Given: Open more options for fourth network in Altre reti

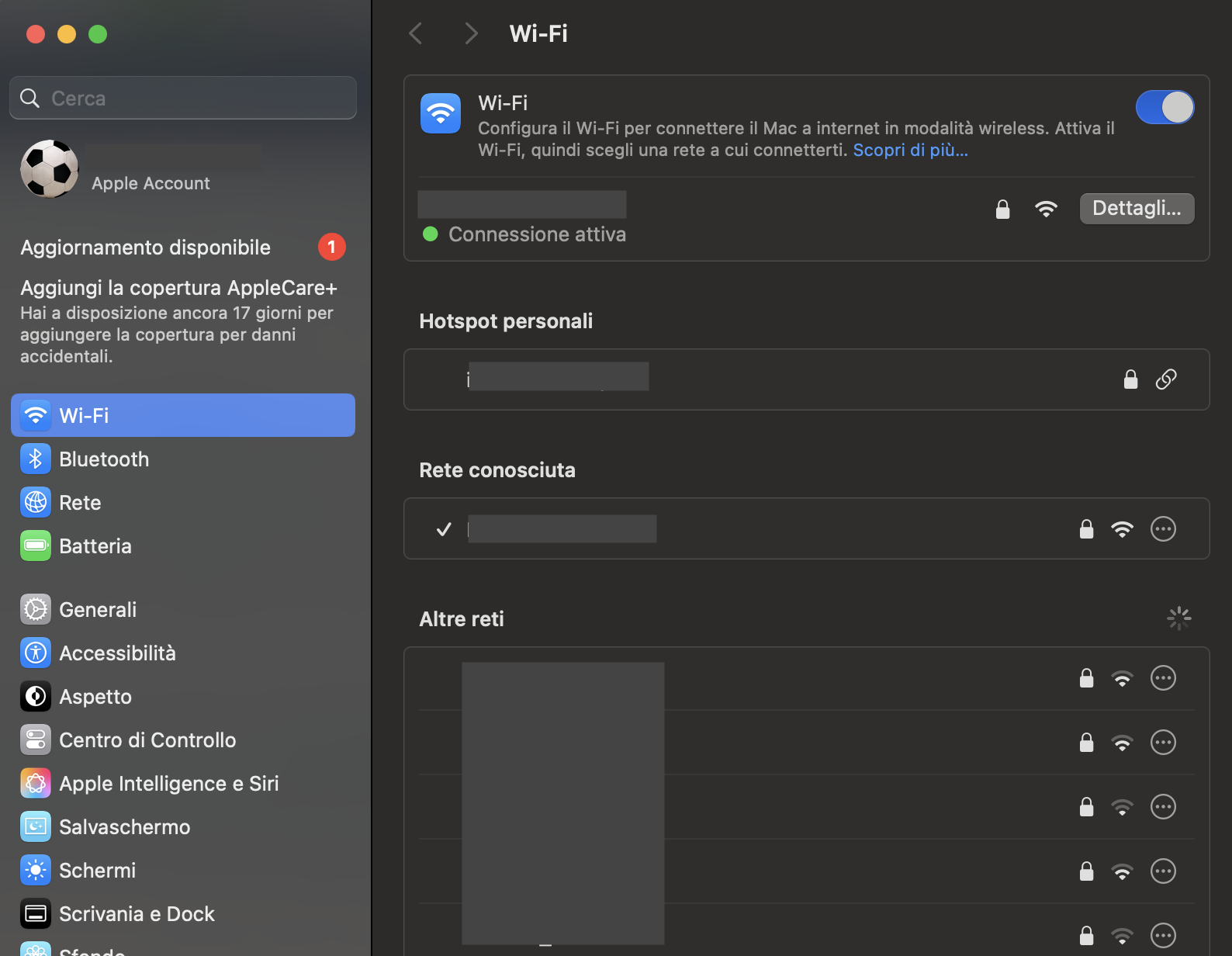Looking at the screenshot, I should [1163, 871].
